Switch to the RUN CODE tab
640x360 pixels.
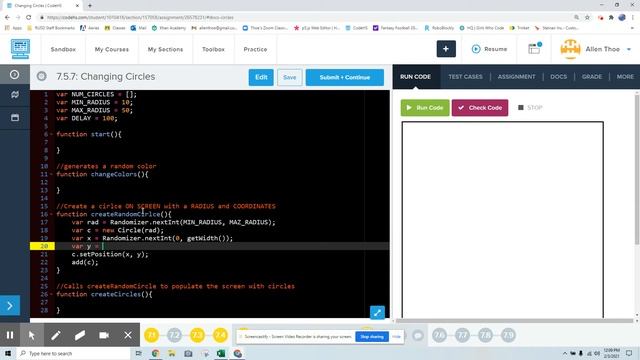click(415, 76)
